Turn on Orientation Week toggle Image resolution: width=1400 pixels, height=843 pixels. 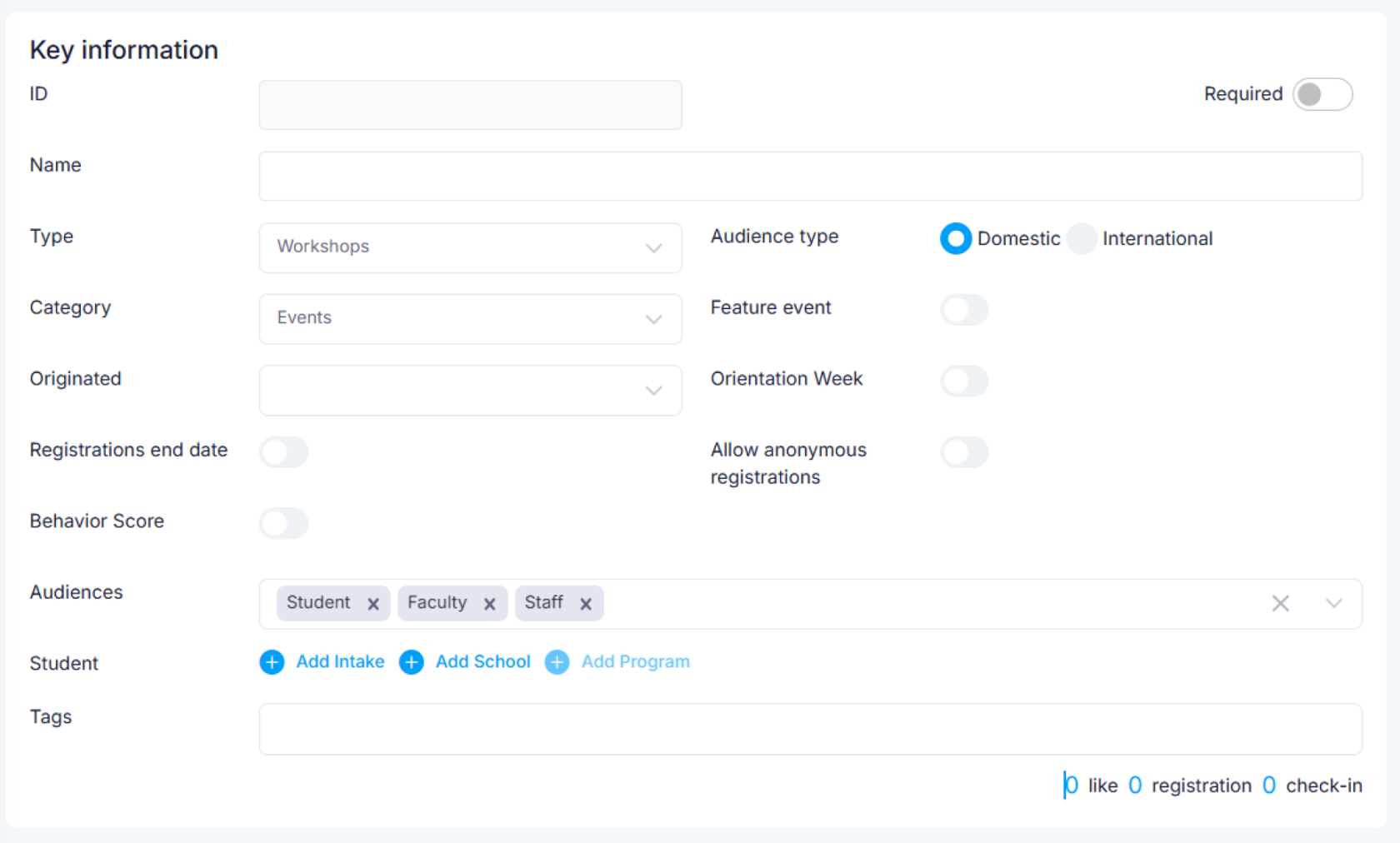pyautogui.click(x=964, y=381)
